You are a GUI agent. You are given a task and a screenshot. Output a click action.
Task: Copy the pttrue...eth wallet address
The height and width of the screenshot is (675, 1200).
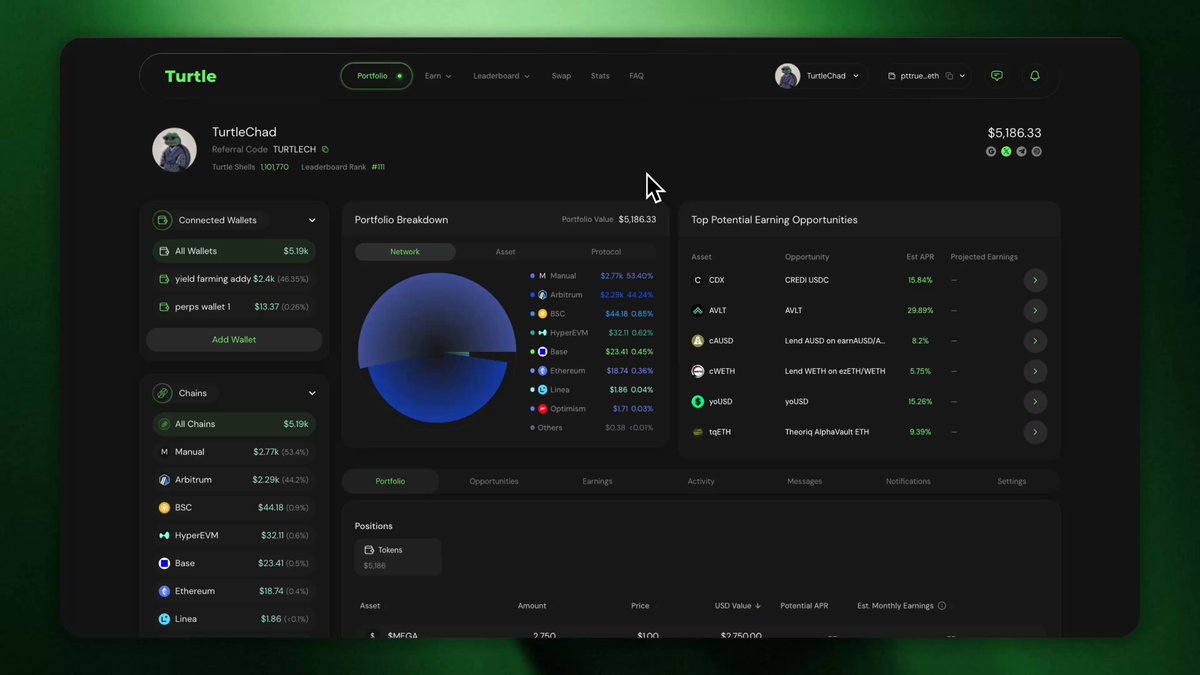click(949, 76)
